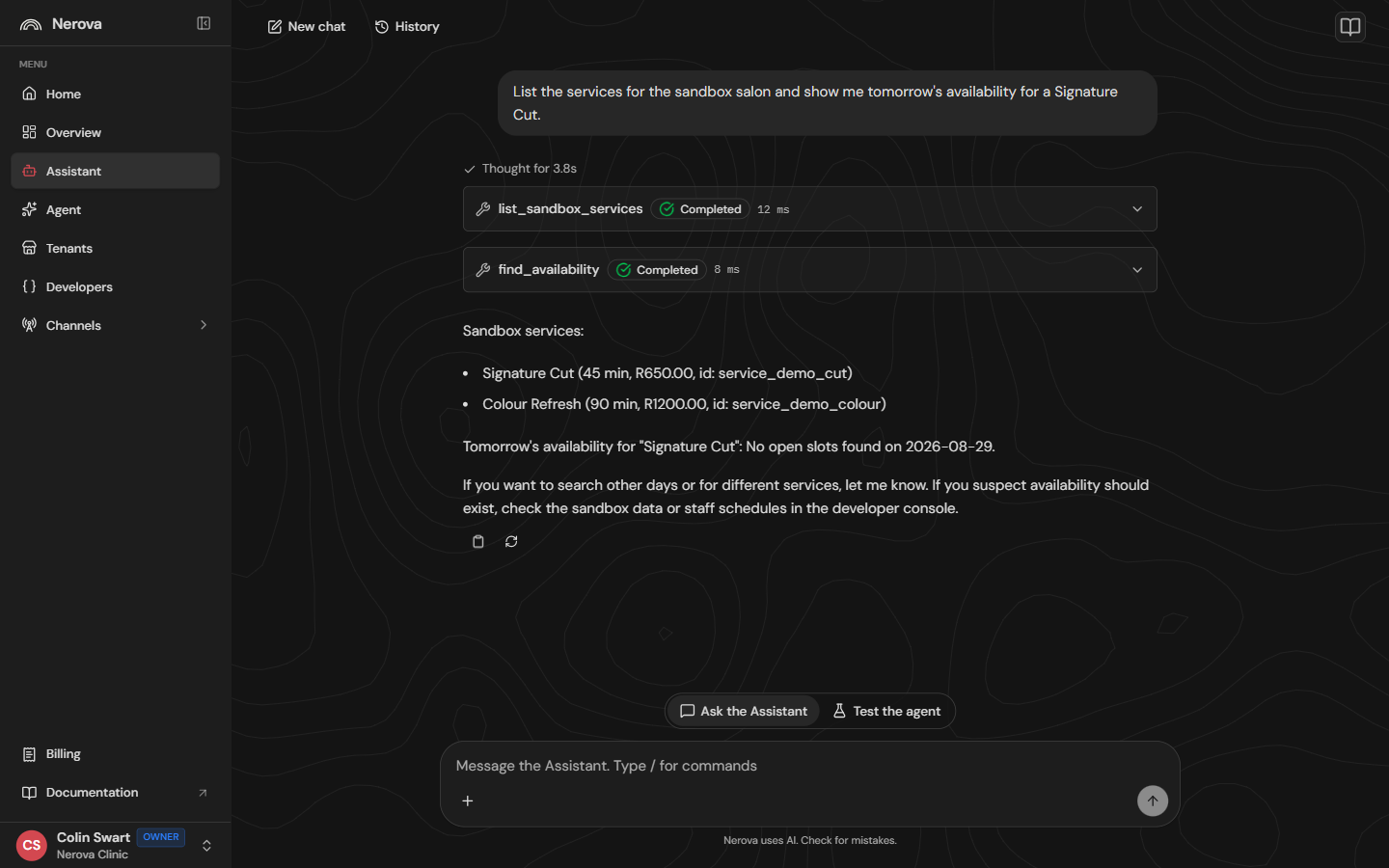The width and height of the screenshot is (1389, 868).
Task: Copy the assistant response with clipboard icon
Action: point(477,541)
